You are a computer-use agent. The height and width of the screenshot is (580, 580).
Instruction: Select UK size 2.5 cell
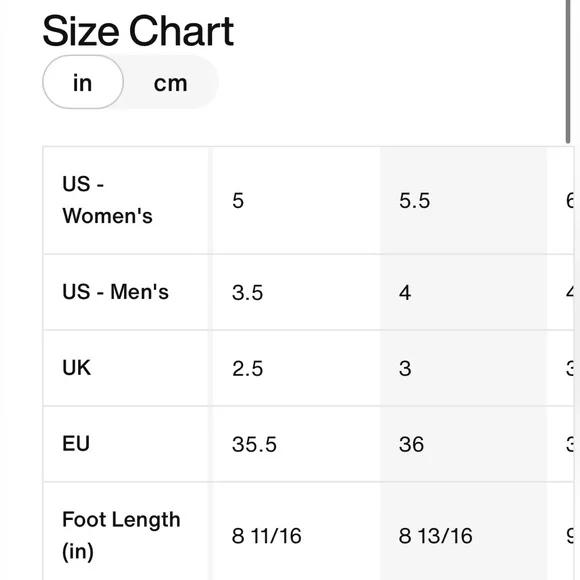click(296, 368)
